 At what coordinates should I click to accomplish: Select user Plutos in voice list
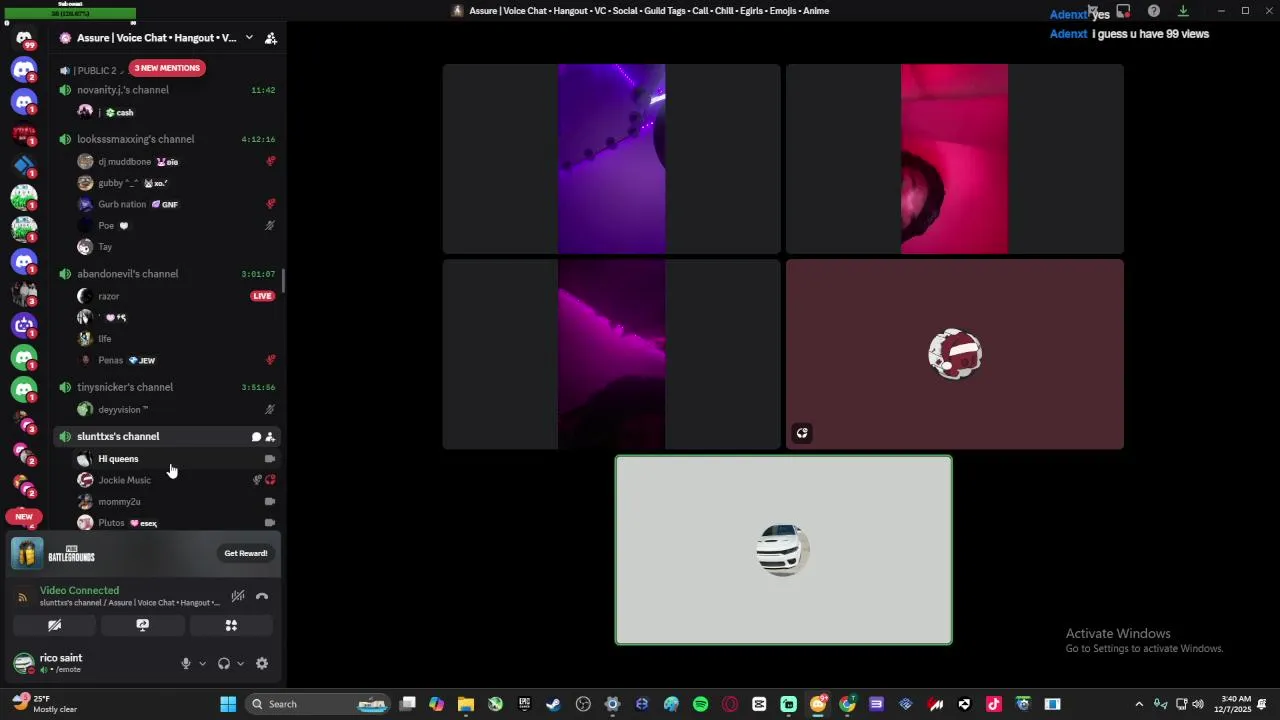[x=176, y=523]
